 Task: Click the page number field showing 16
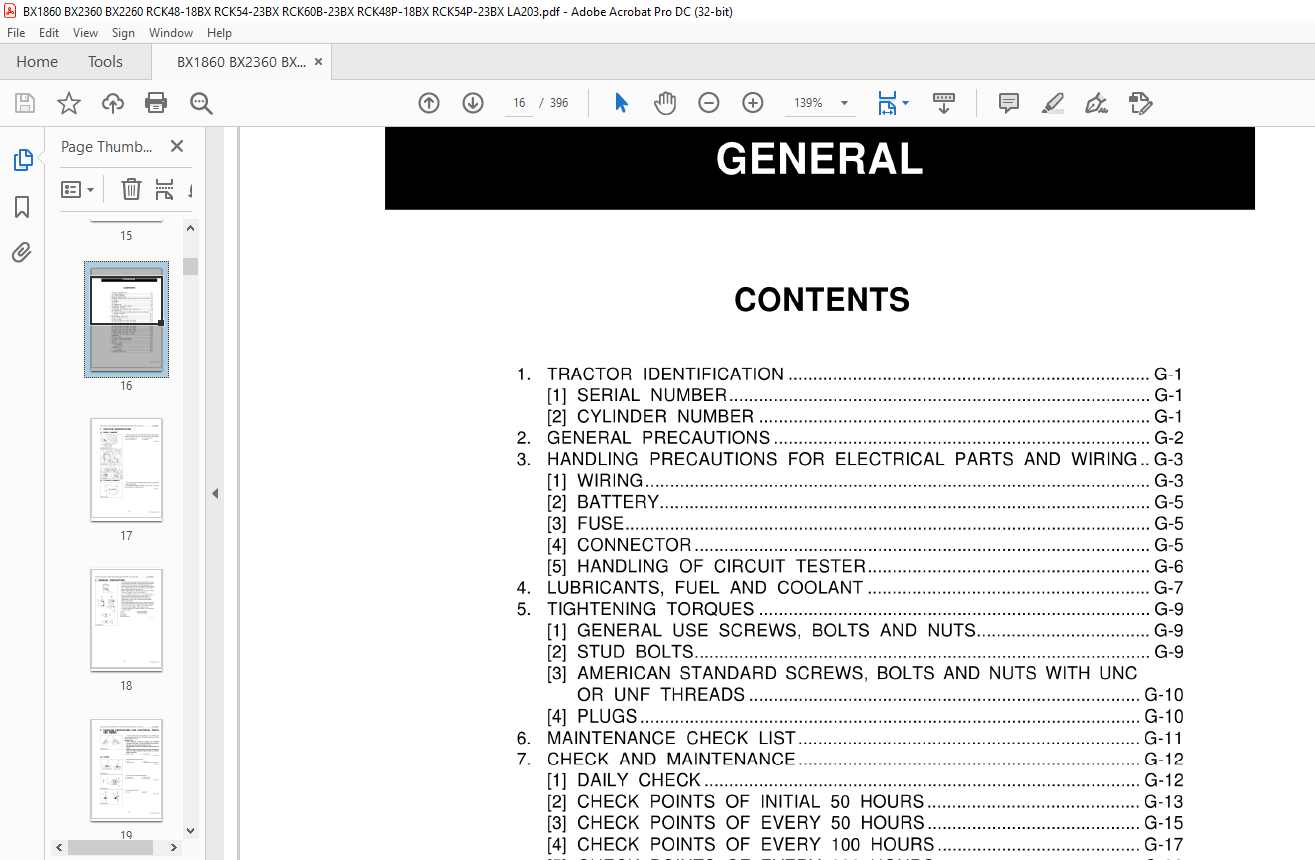click(519, 103)
